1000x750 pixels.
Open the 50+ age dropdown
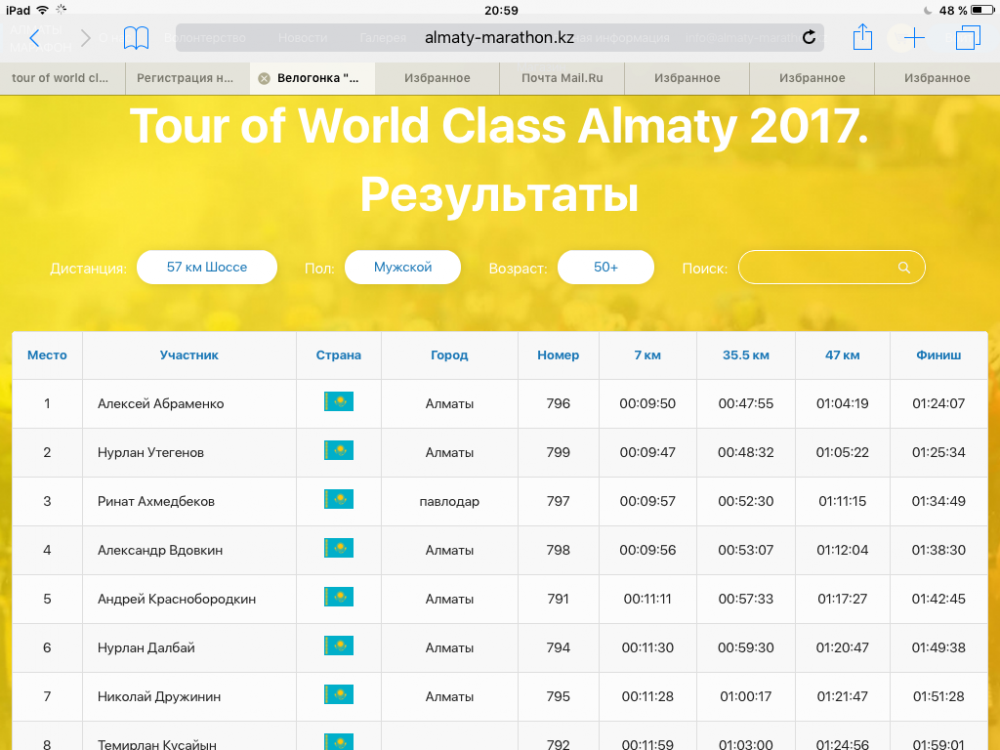coord(606,268)
